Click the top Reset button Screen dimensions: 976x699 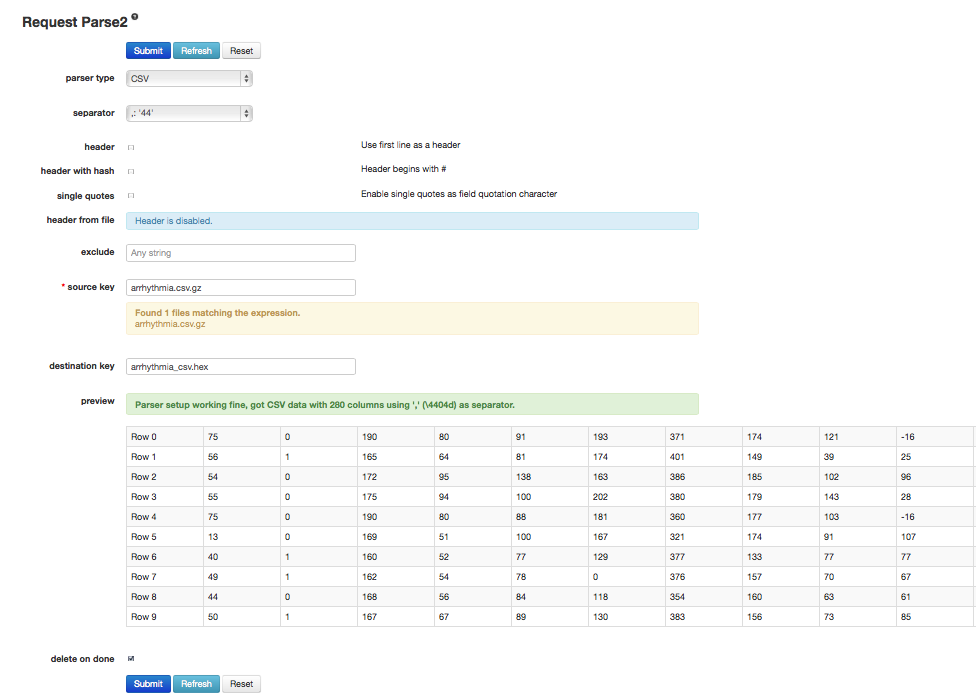click(241, 50)
